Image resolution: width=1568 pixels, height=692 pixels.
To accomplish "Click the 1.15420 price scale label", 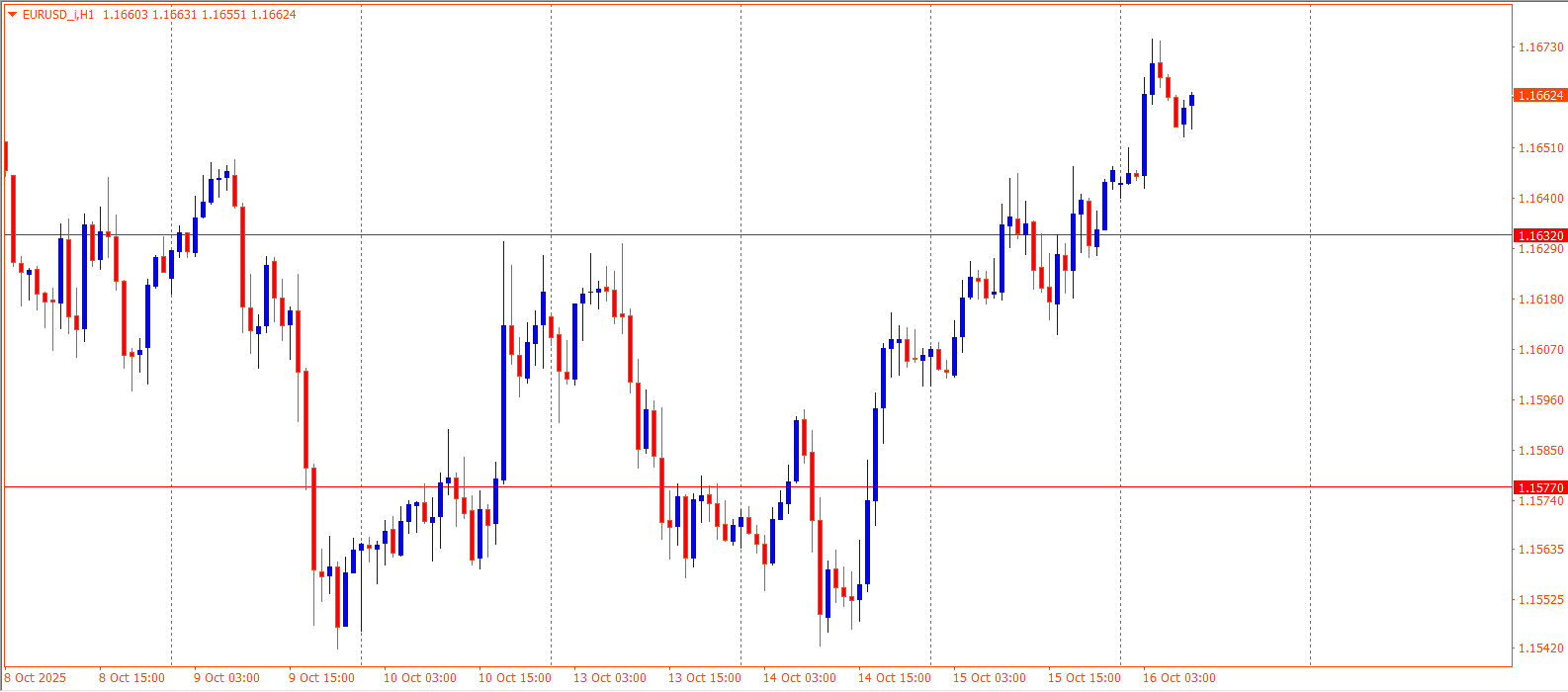I will coord(1540,649).
